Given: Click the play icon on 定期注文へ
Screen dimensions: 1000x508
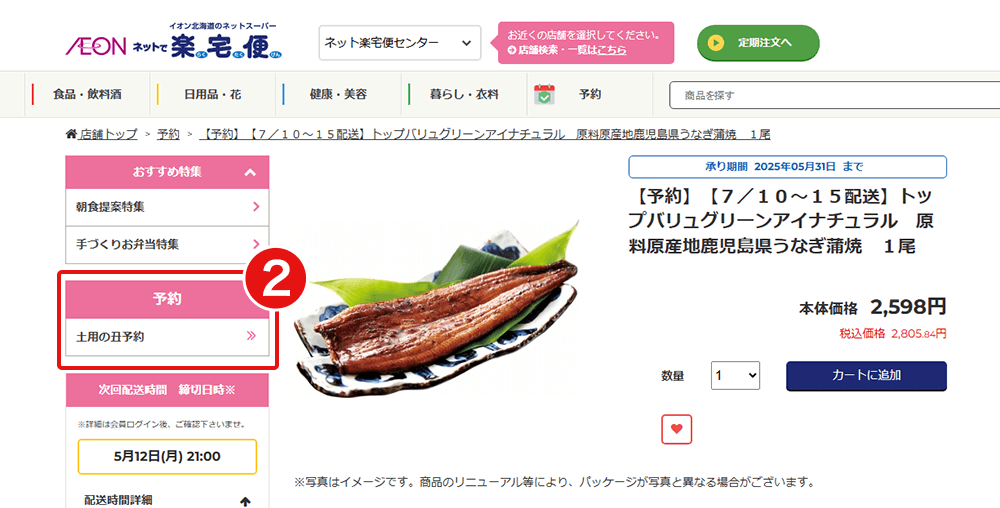Looking at the screenshot, I should [x=716, y=43].
